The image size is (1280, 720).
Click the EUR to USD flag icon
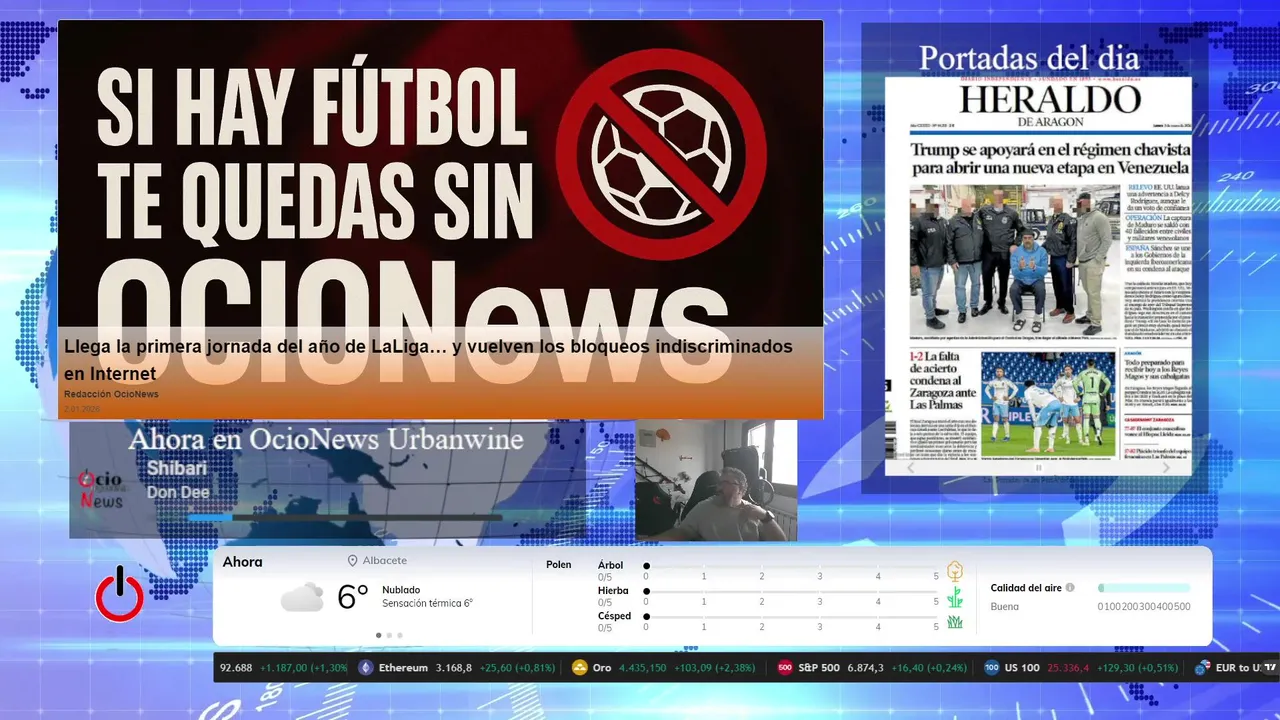pos(1203,668)
